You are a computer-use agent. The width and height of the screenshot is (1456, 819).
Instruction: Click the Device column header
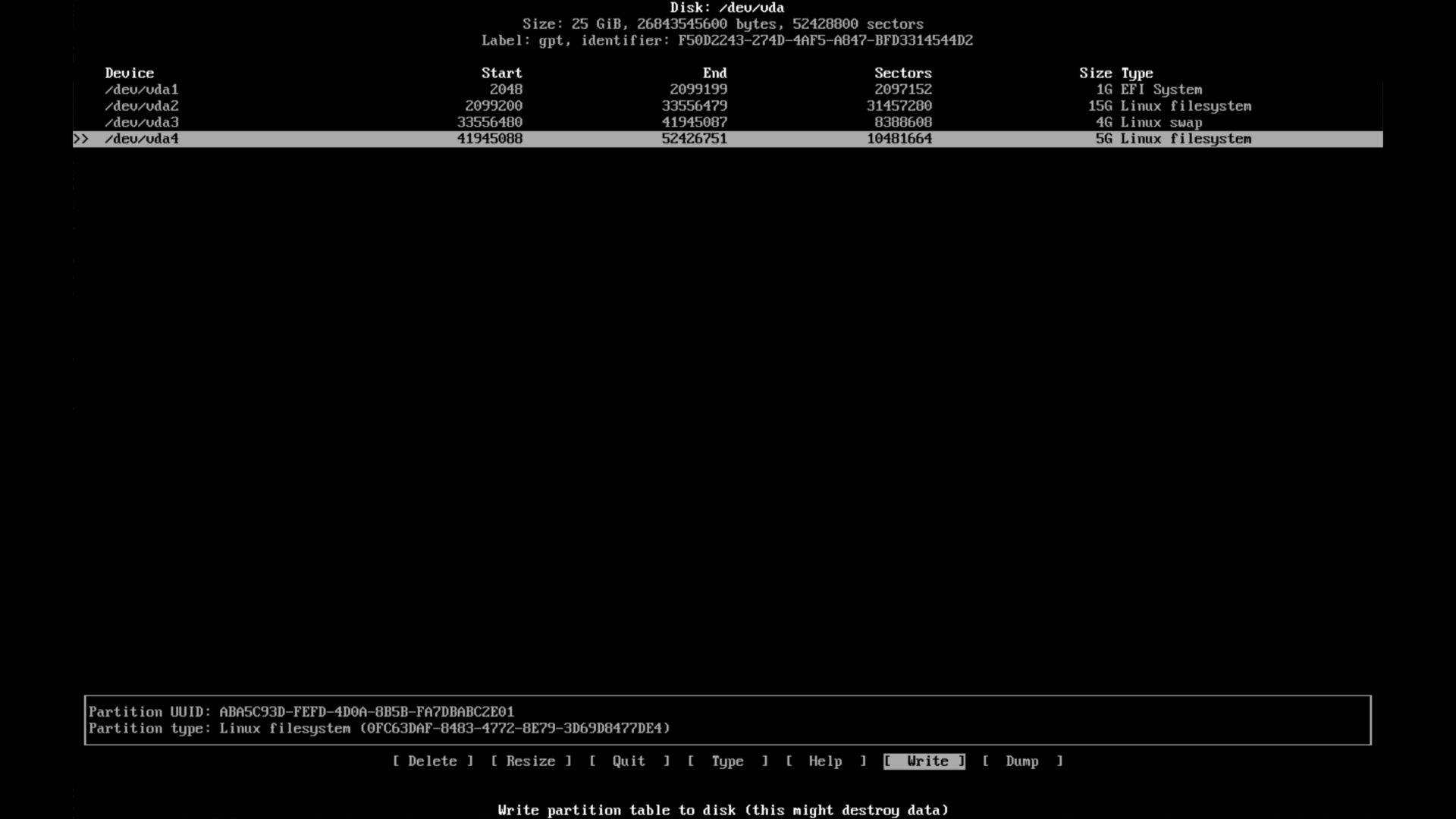click(x=130, y=73)
